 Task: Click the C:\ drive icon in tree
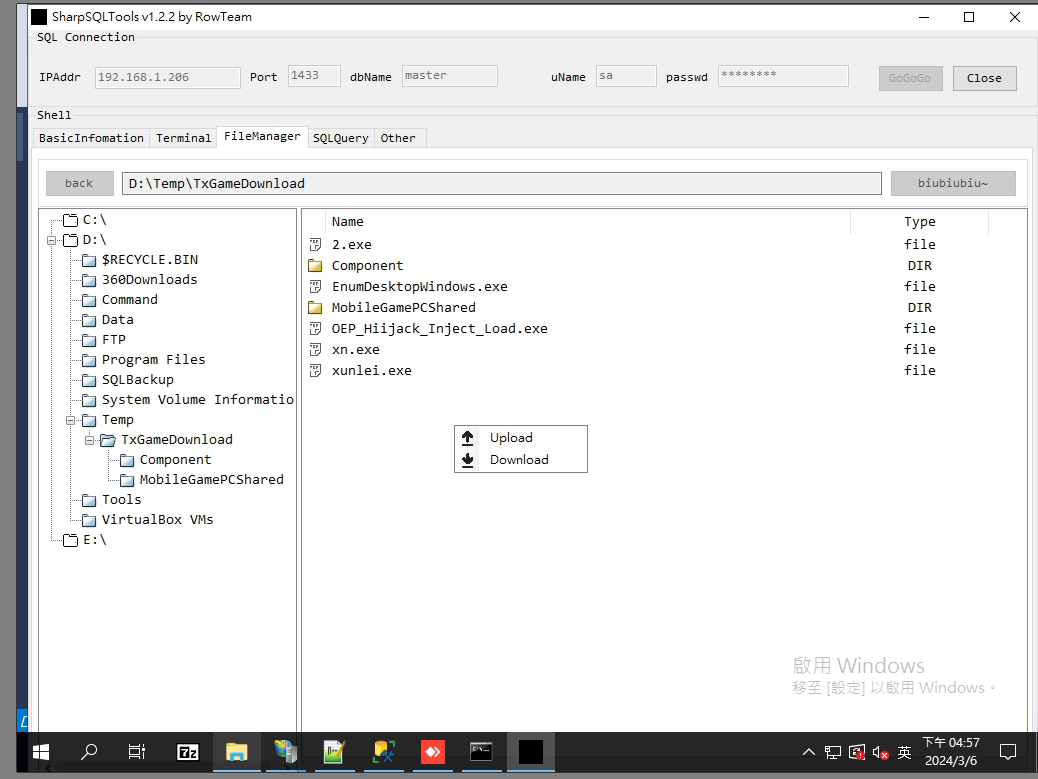(70, 220)
